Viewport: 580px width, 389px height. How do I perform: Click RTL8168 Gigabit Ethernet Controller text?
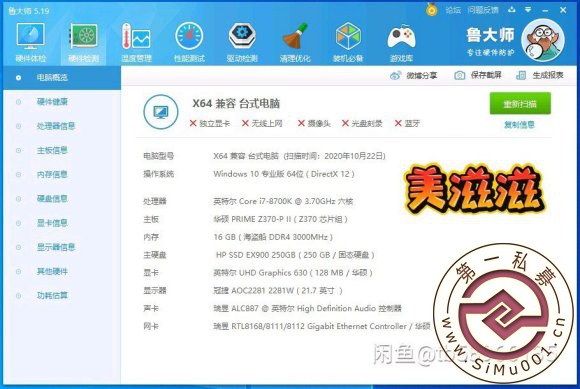321,326
